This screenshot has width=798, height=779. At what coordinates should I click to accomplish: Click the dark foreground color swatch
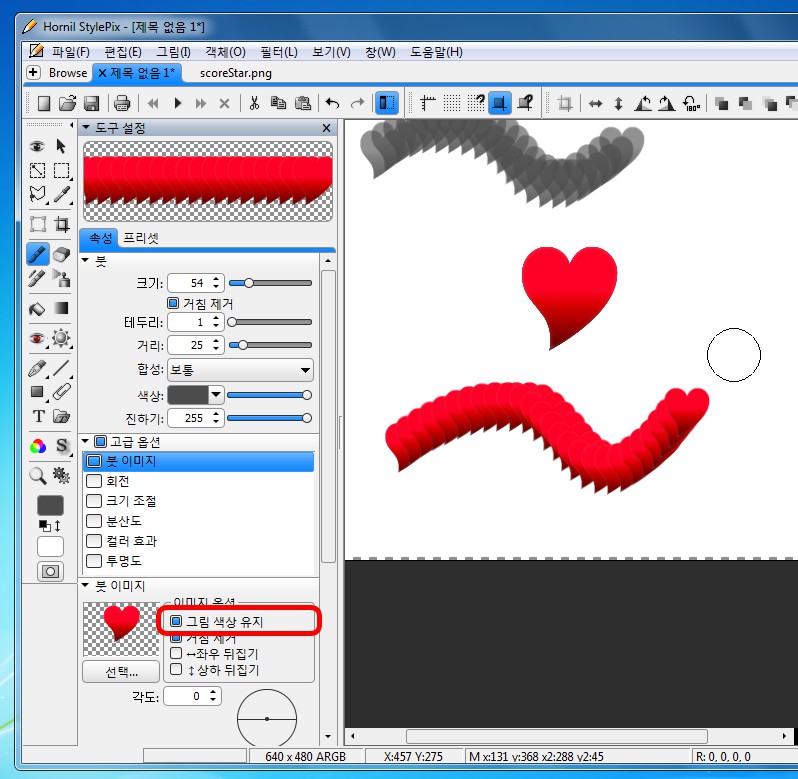[50, 505]
